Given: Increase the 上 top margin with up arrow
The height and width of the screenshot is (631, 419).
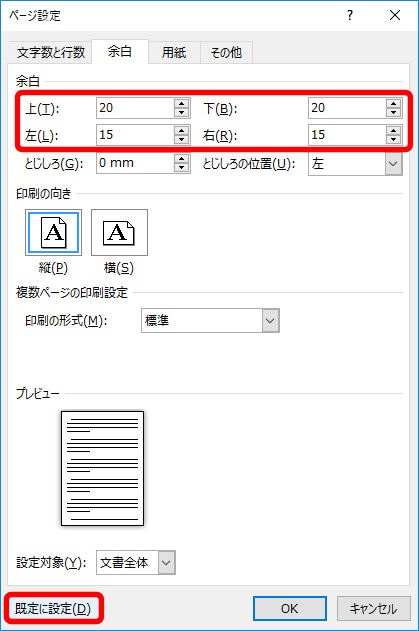Looking at the screenshot, I should (x=182, y=103).
